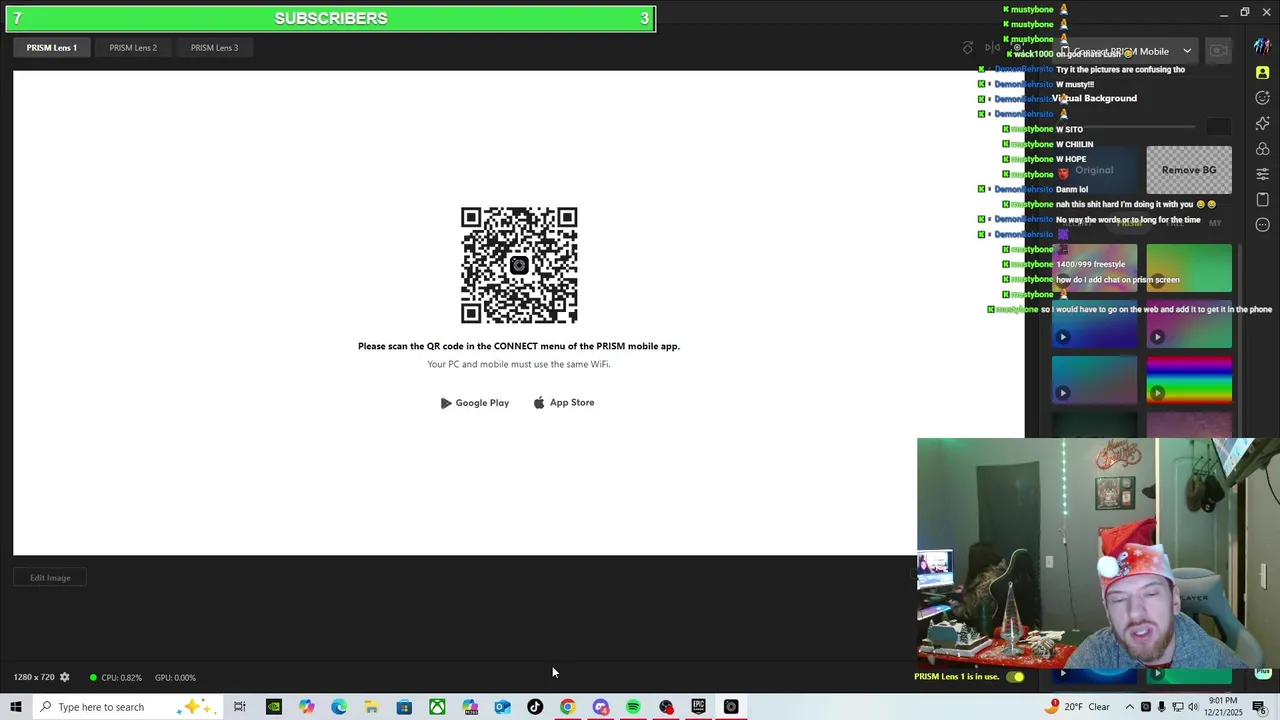Viewport: 1280px width, 720px height.
Task: Open the sparkle effects icon in sidebar
Action: 1263,123
